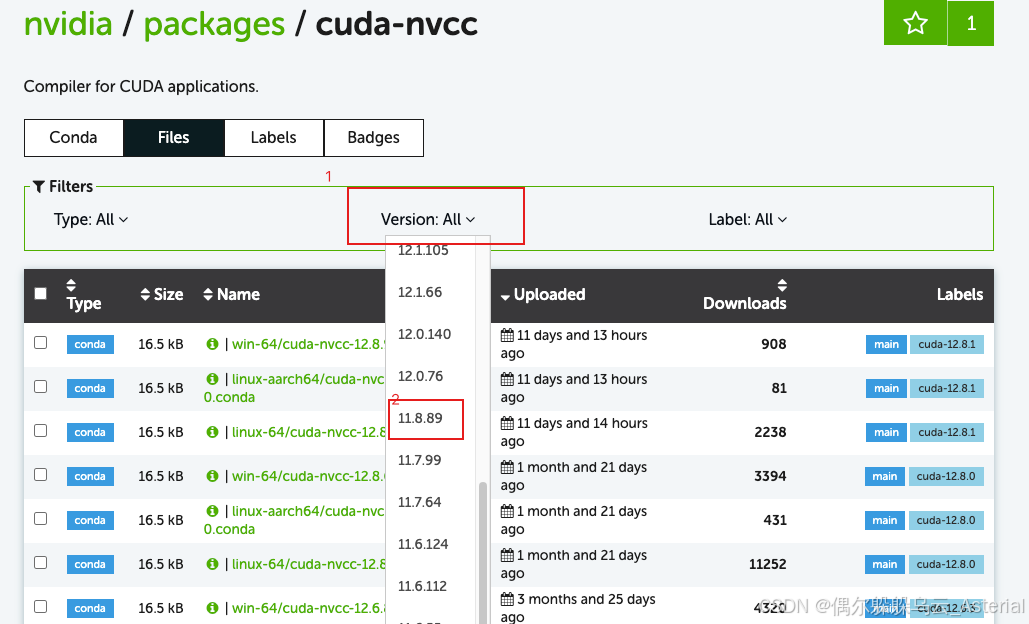Check the box for the 11252-download row
Viewport: 1029px width, 624px height.
[x=41, y=562]
